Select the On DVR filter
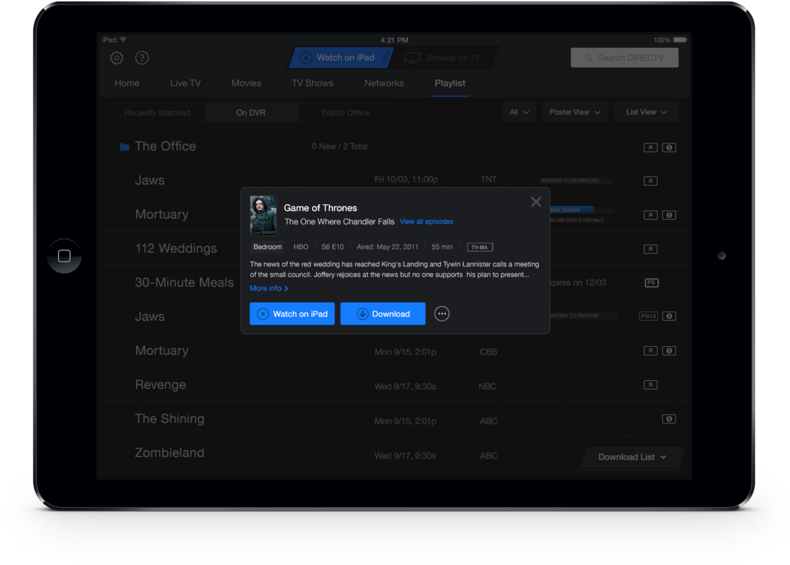Image resolution: width=790 pixels, height=565 pixels. (251, 112)
